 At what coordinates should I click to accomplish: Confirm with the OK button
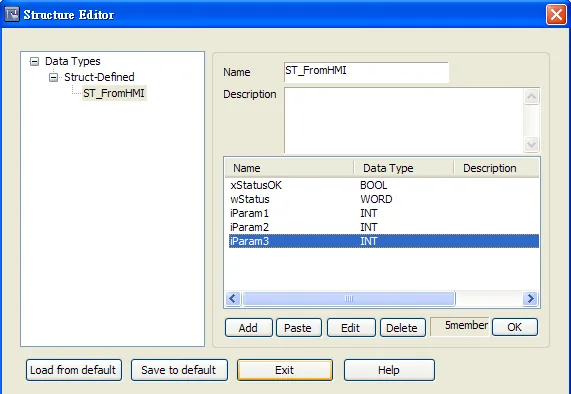pos(515,327)
